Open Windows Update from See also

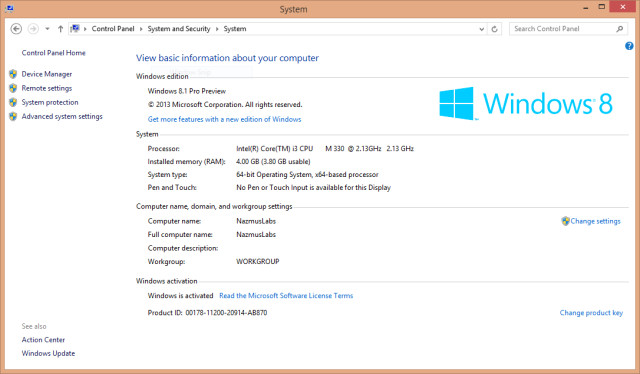point(48,353)
